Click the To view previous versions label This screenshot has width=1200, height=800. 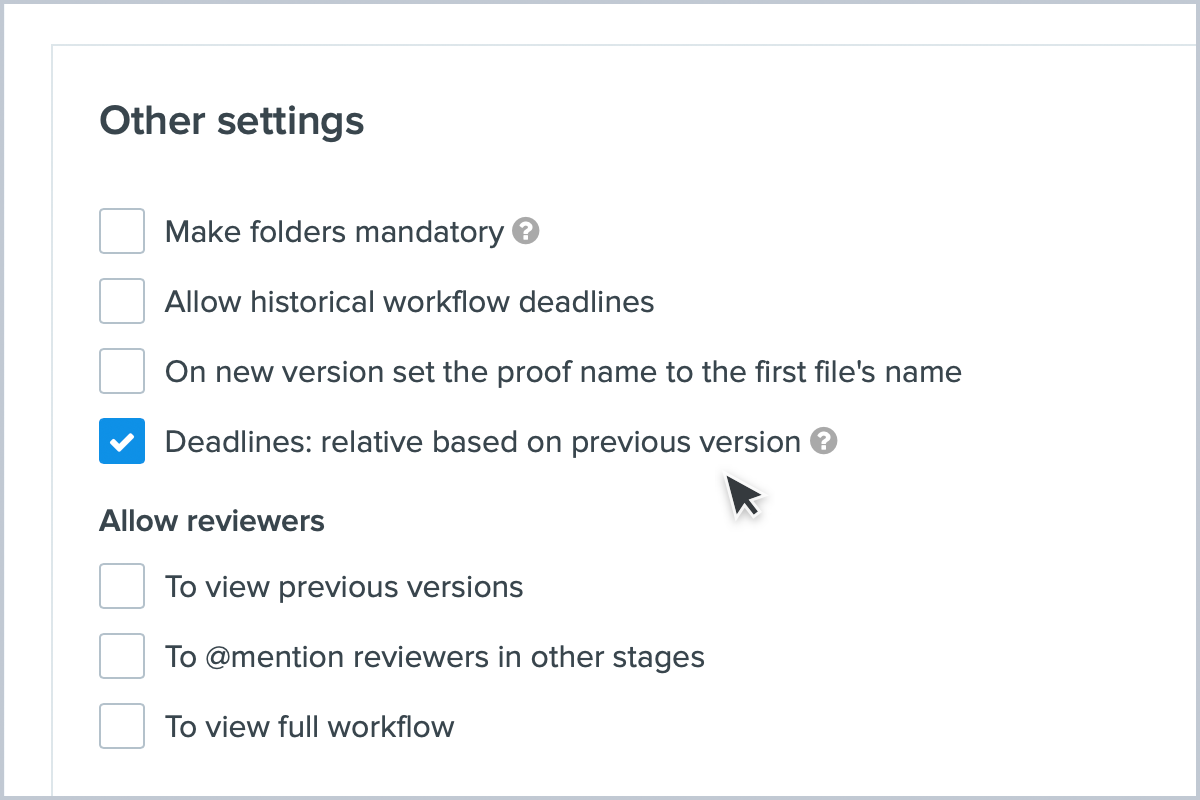344,586
